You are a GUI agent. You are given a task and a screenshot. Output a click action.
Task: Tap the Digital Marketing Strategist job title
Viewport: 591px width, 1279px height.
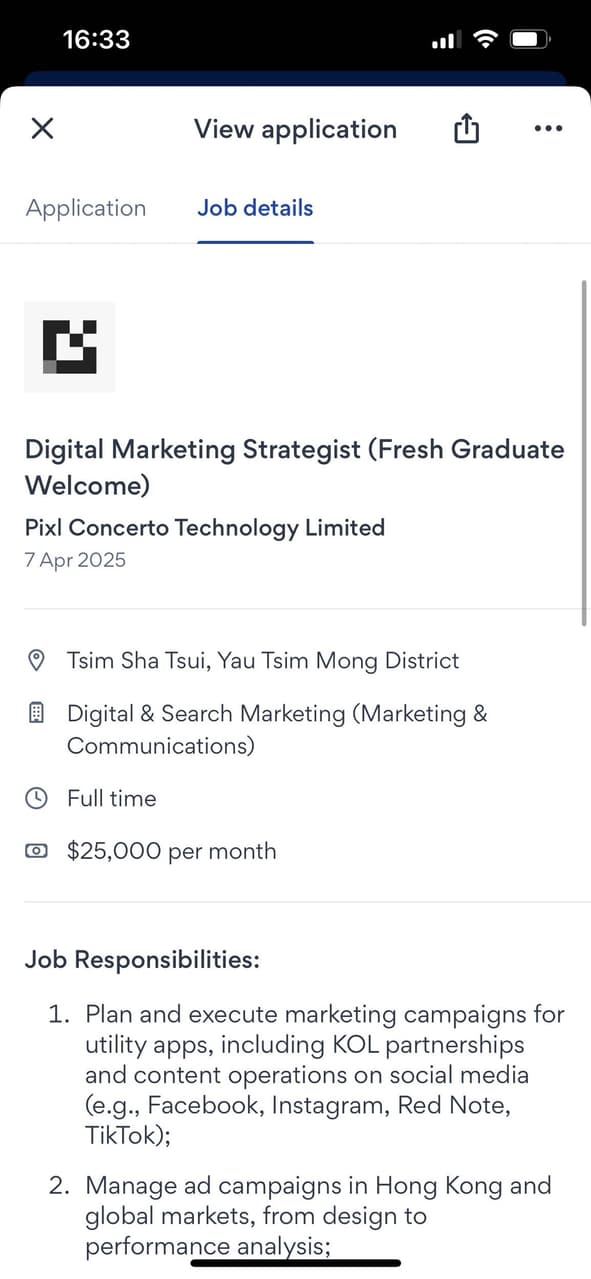pyautogui.click(x=294, y=466)
